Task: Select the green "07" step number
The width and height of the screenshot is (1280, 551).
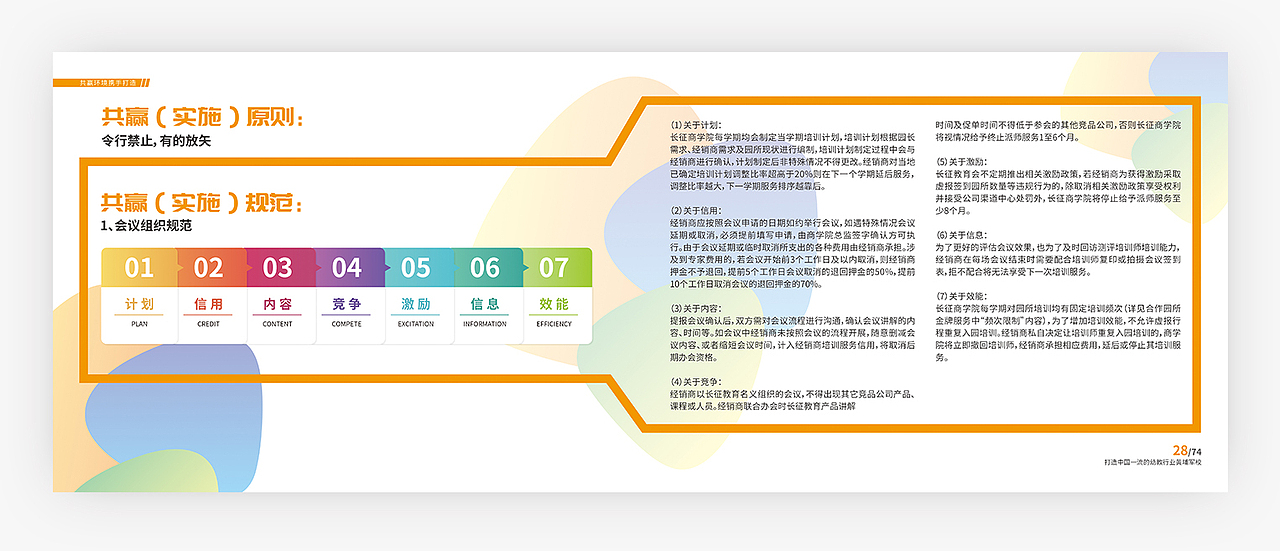Action: tap(554, 268)
